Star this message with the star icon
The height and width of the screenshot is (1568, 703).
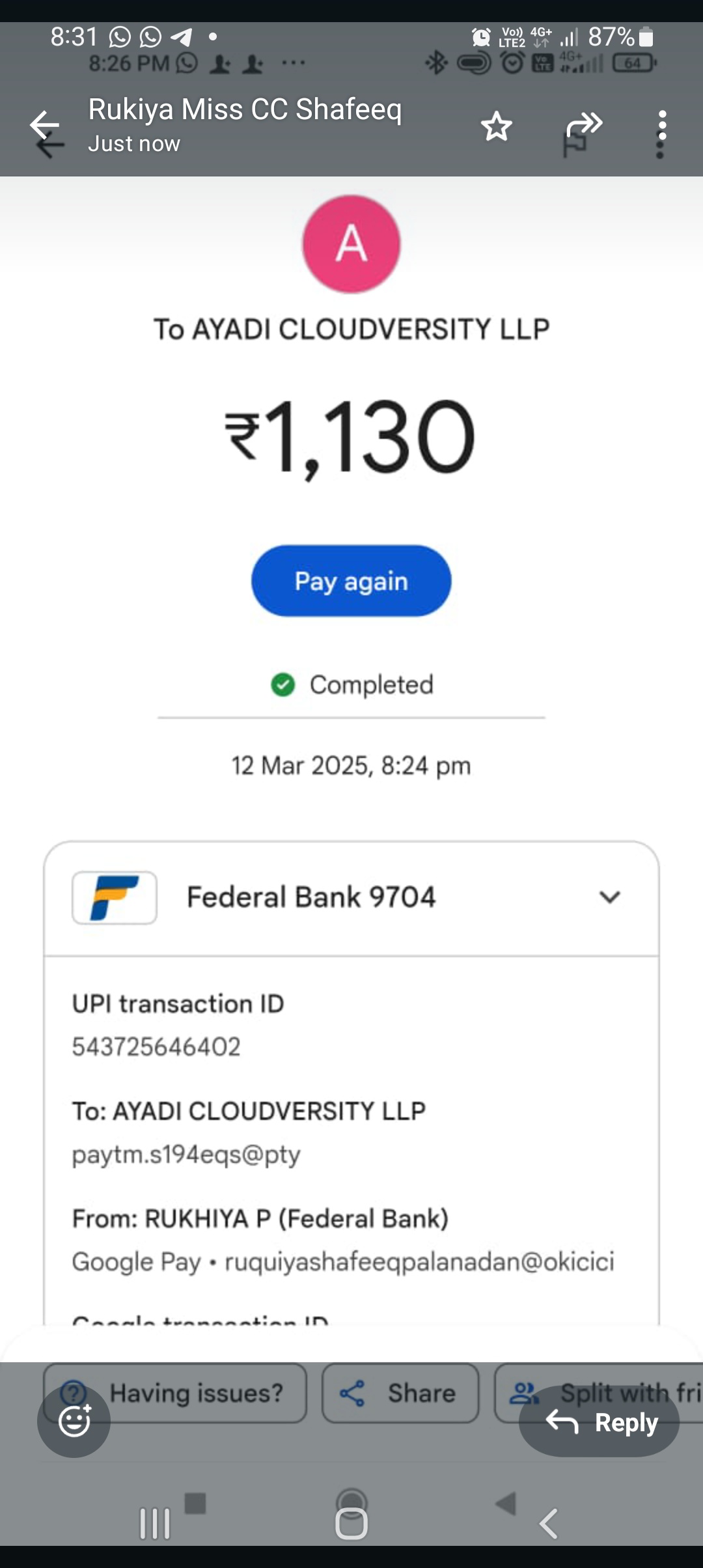497,126
